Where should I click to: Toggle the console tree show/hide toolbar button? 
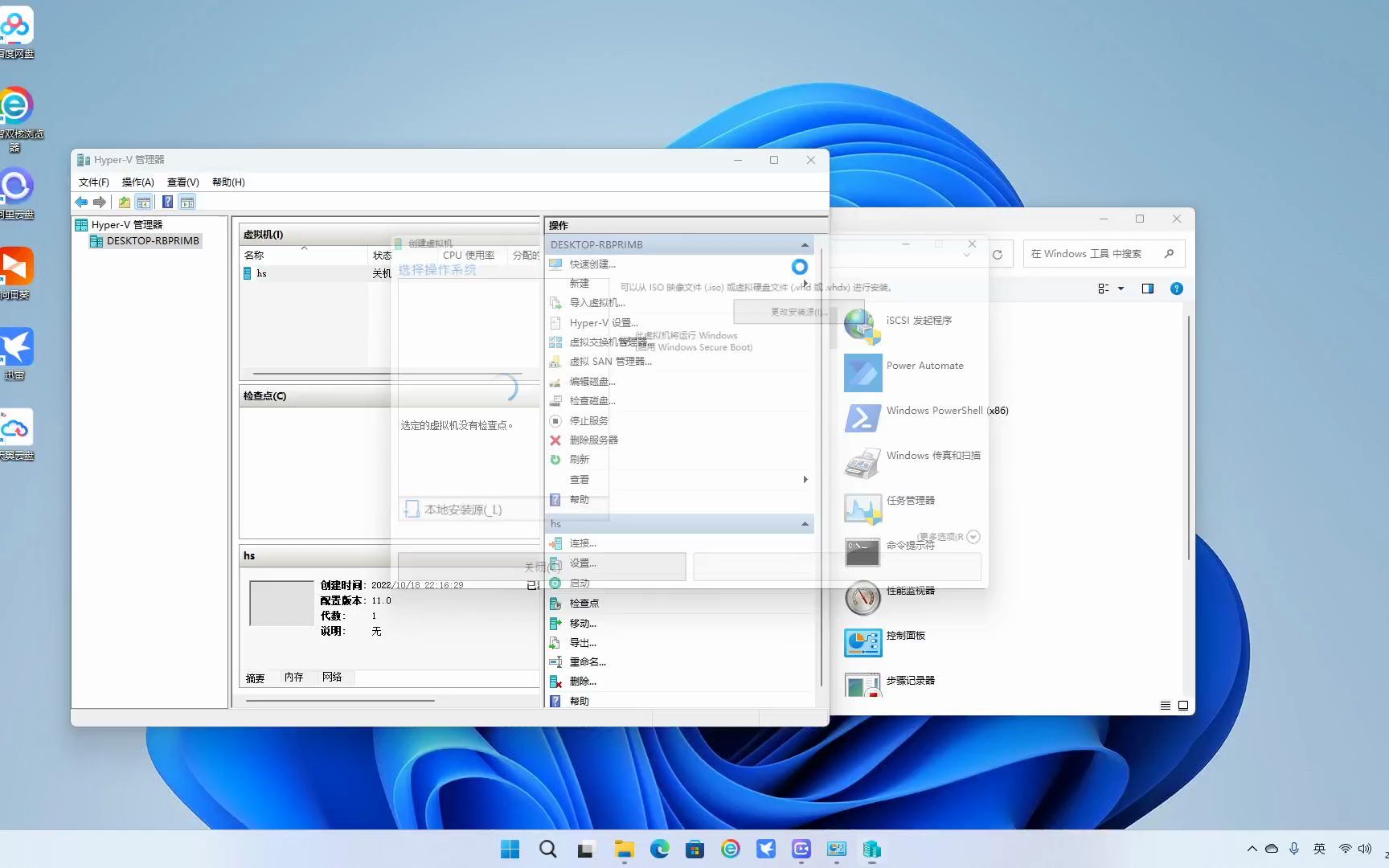click(144, 203)
